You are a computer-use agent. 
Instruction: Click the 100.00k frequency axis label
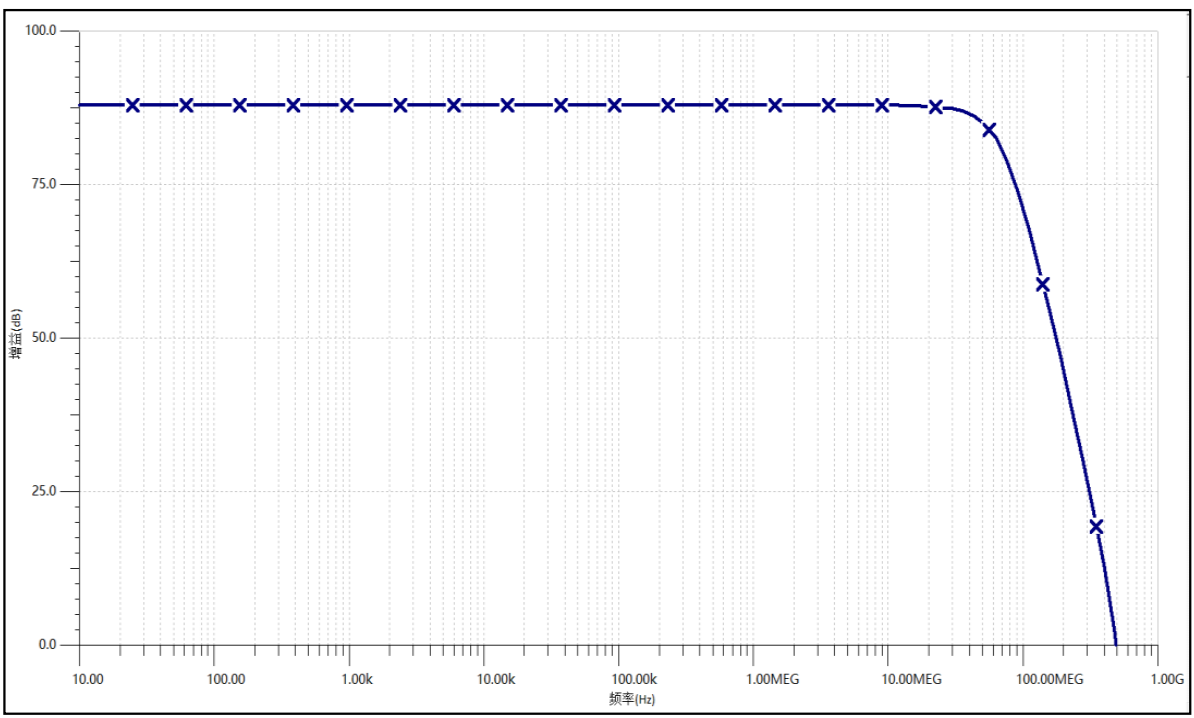(x=633, y=680)
